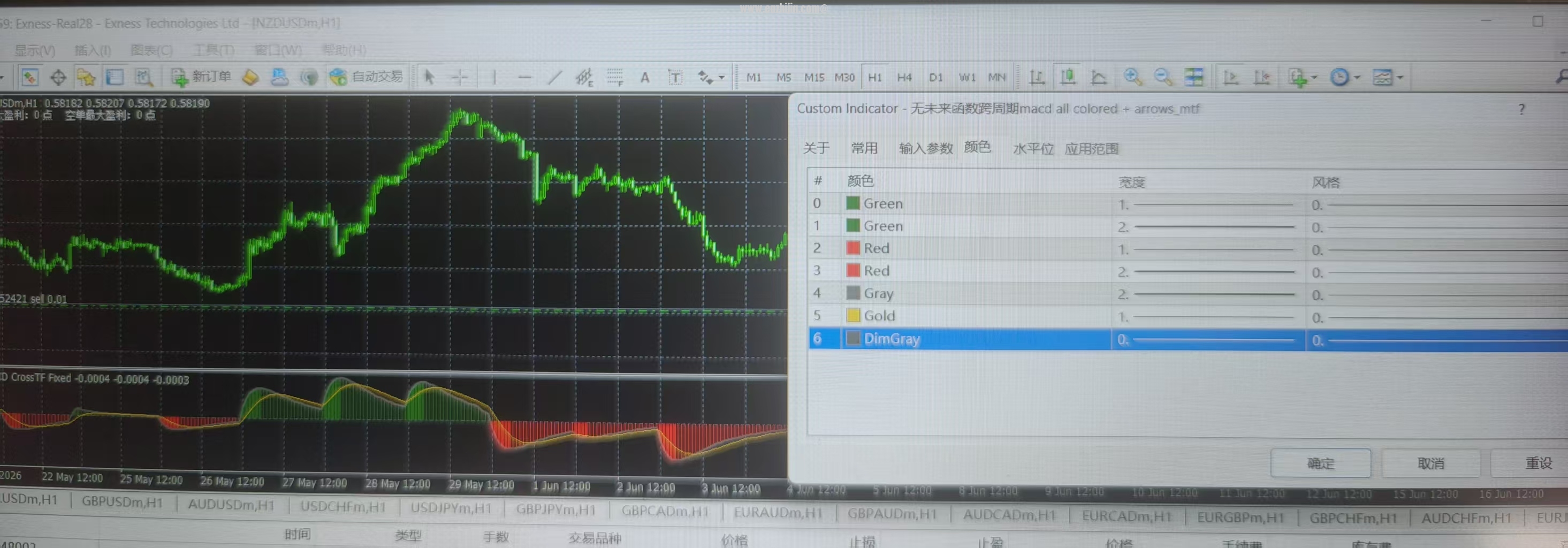Switch to the 常用 tab

click(864, 148)
